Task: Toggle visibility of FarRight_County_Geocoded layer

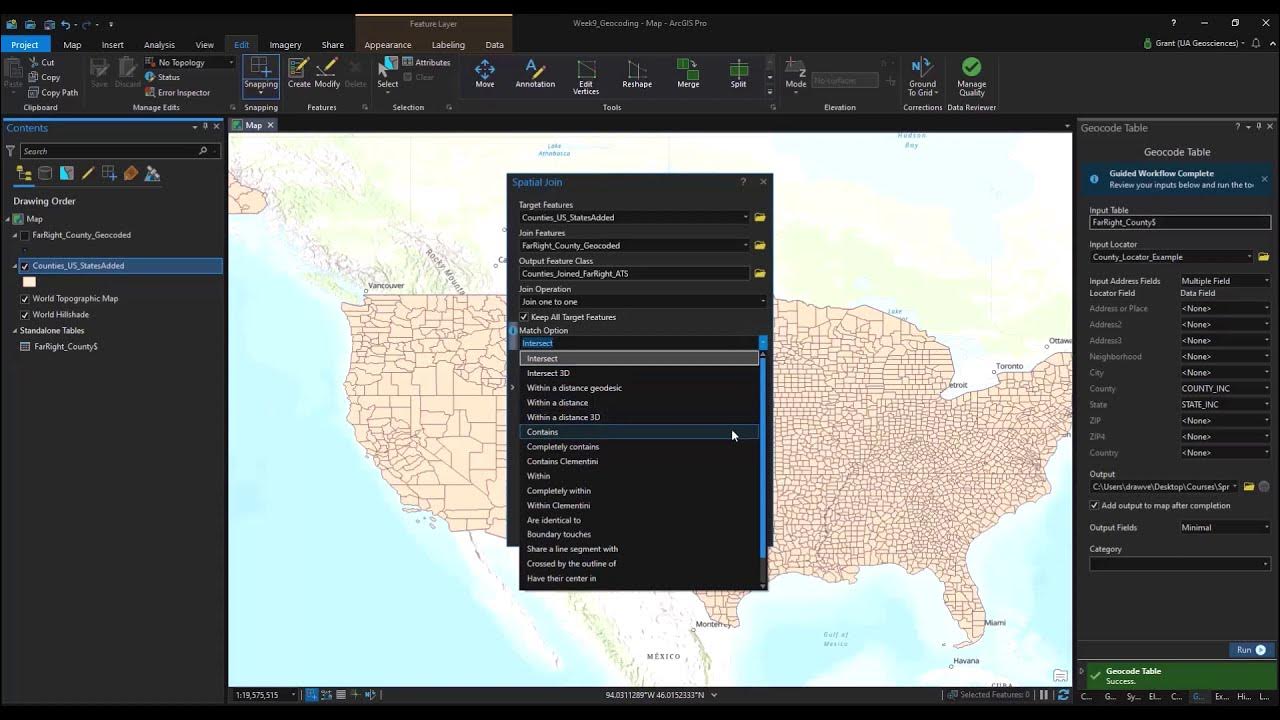Action: (x=25, y=236)
